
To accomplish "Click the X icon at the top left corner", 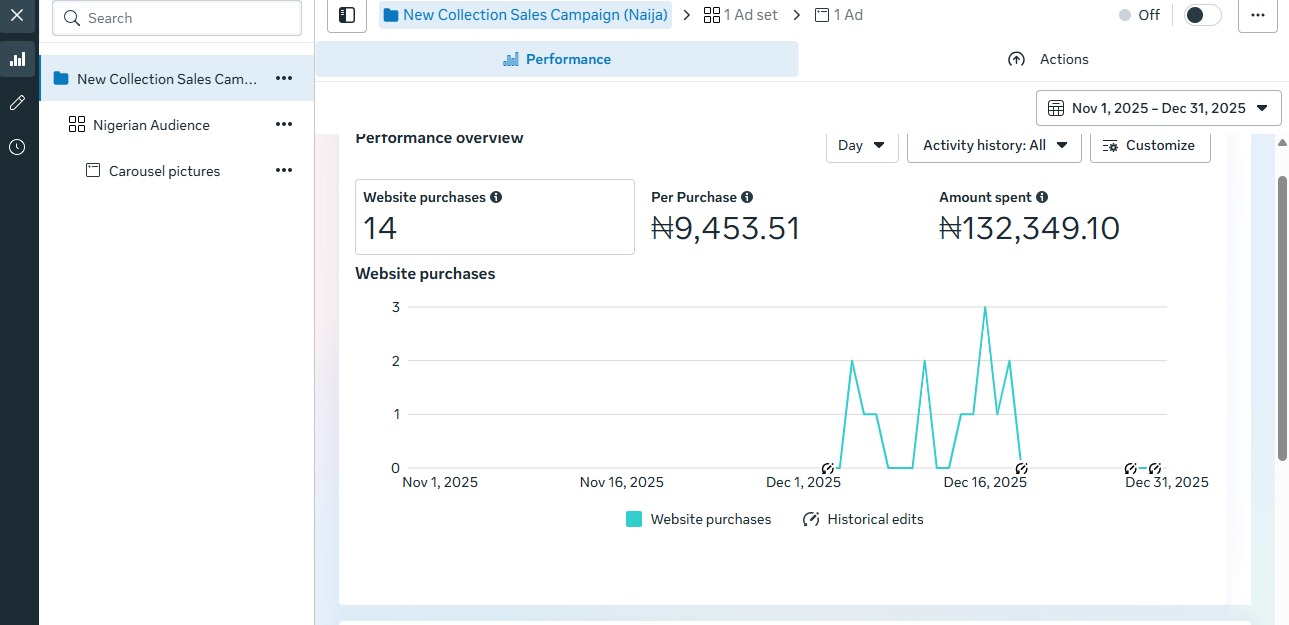I will [x=17, y=15].
